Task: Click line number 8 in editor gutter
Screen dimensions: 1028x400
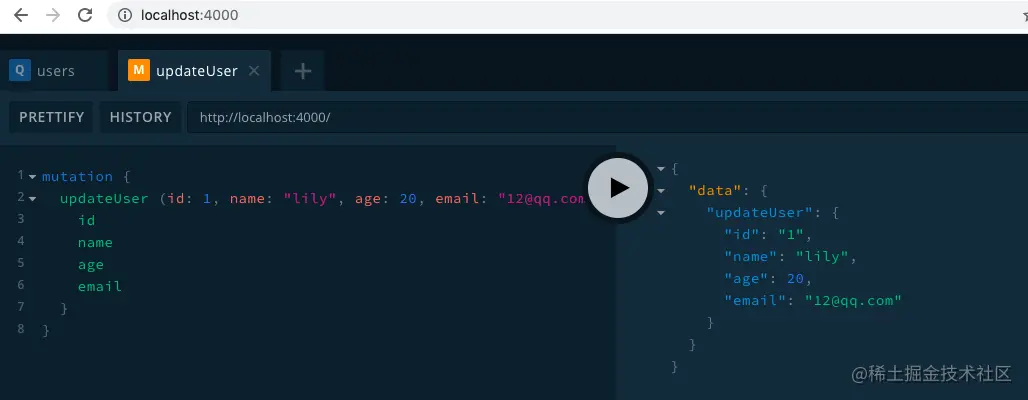Action: (21, 329)
